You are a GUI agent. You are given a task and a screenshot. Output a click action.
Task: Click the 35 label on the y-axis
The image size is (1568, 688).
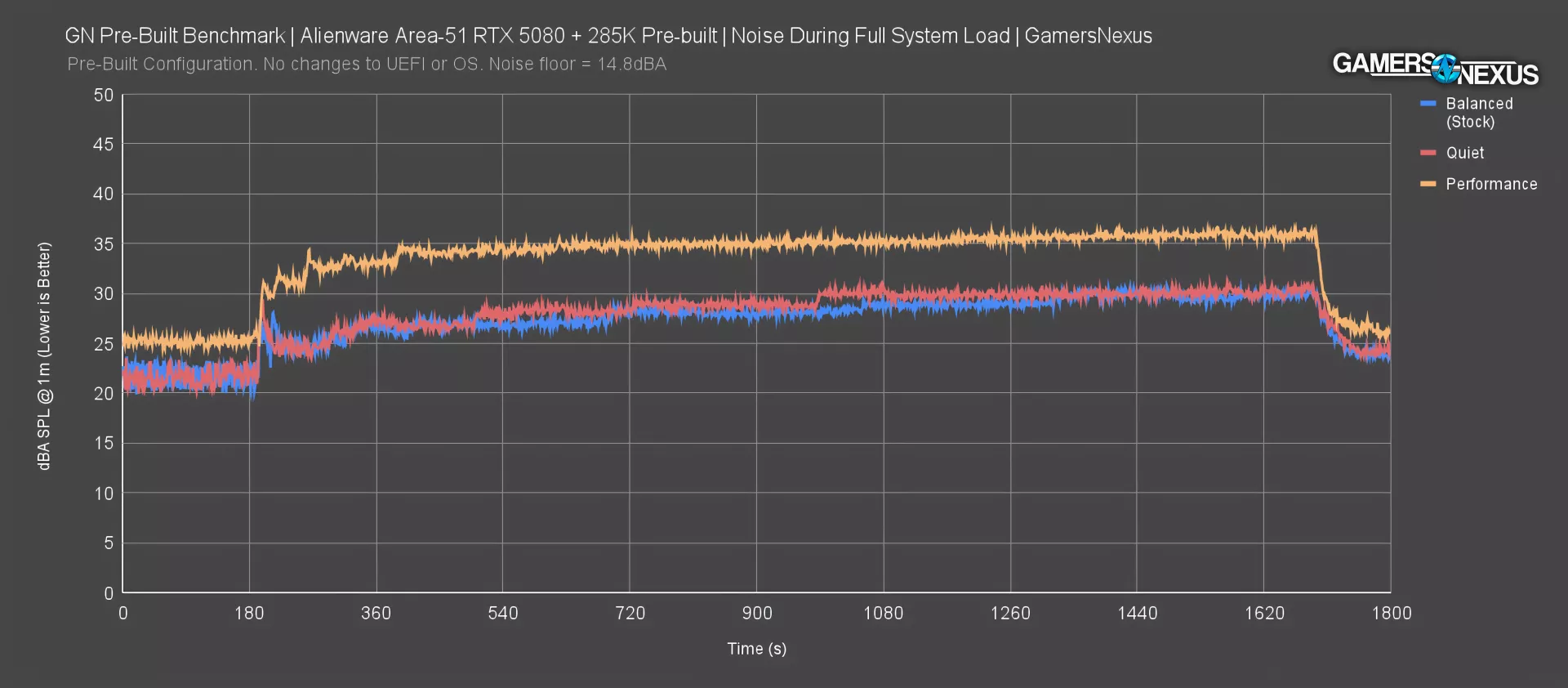click(x=104, y=244)
